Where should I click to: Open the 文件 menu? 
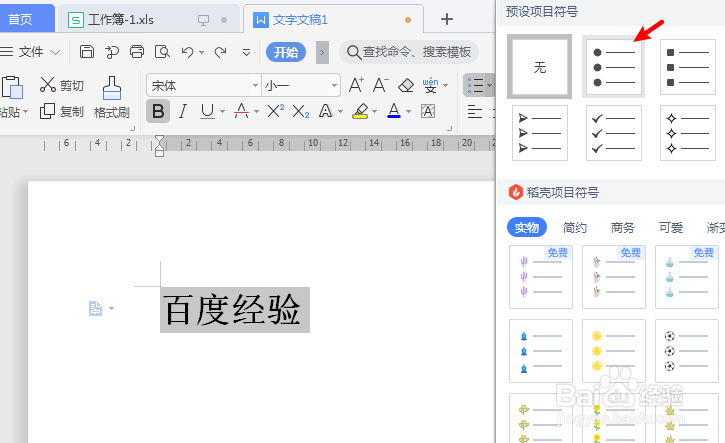pyautogui.click(x=30, y=52)
